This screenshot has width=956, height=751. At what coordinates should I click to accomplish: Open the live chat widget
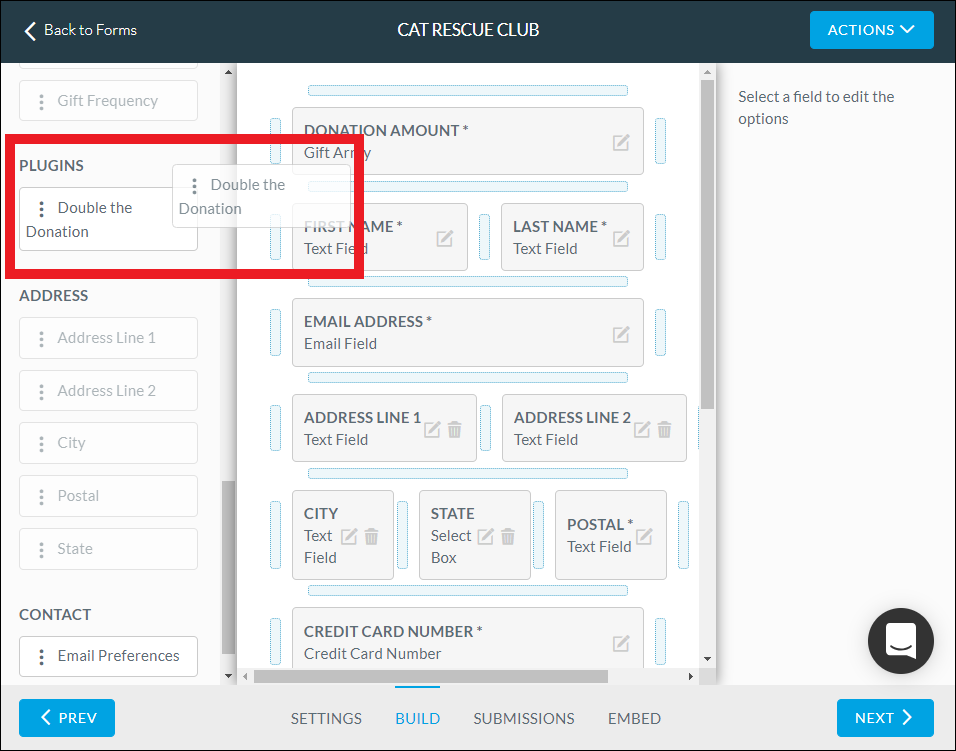[901, 641]
